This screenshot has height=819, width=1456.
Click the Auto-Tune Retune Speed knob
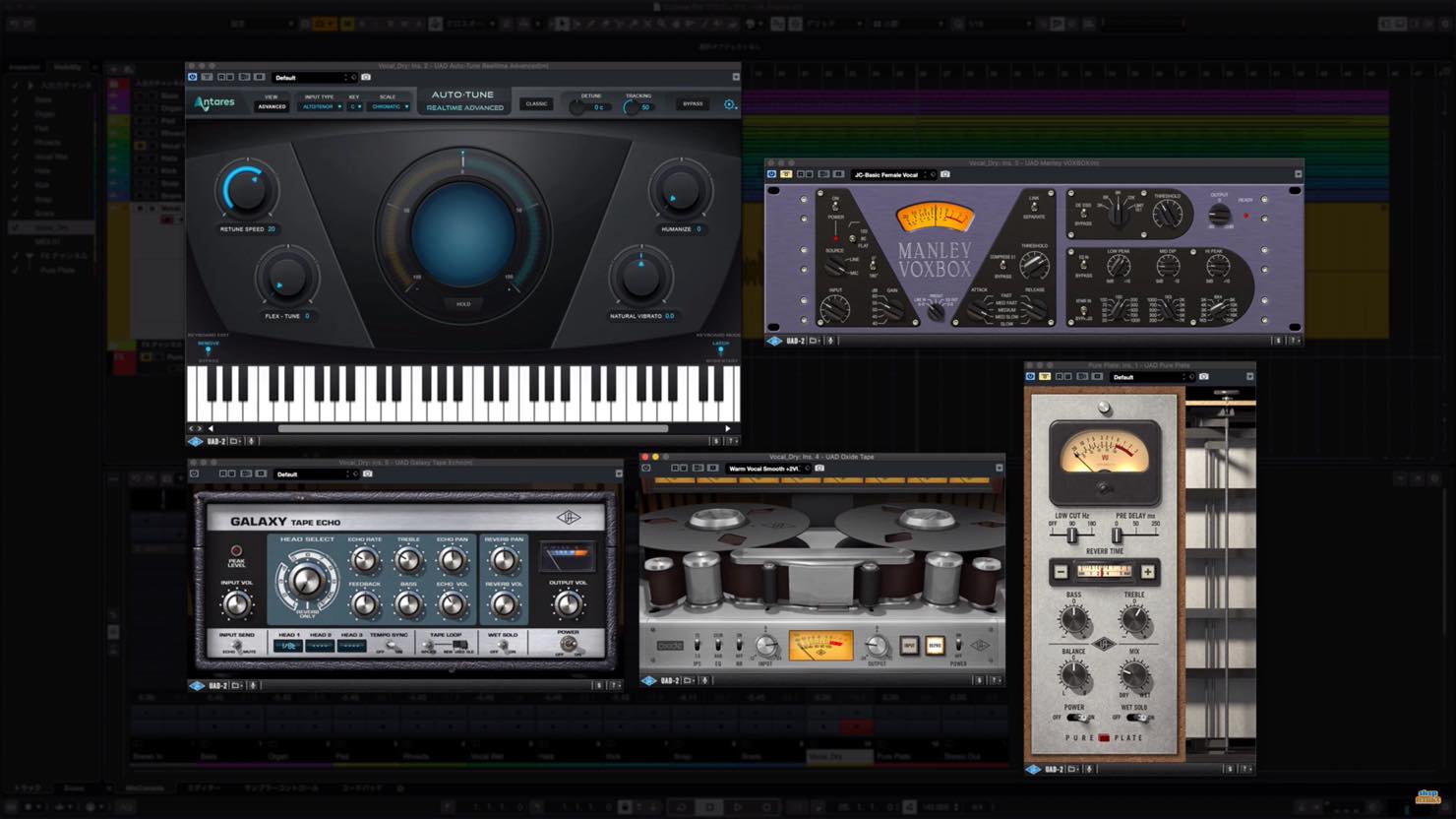247,191
